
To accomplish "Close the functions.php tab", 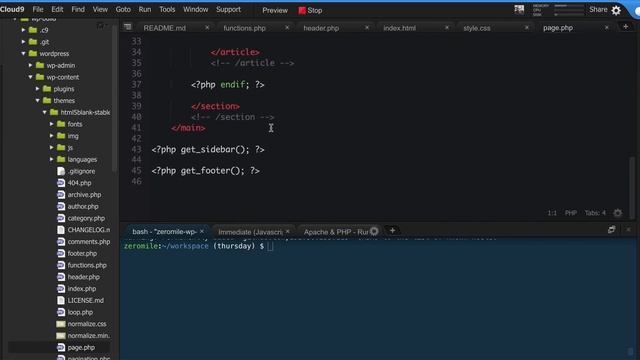I will tap(287, 27).
